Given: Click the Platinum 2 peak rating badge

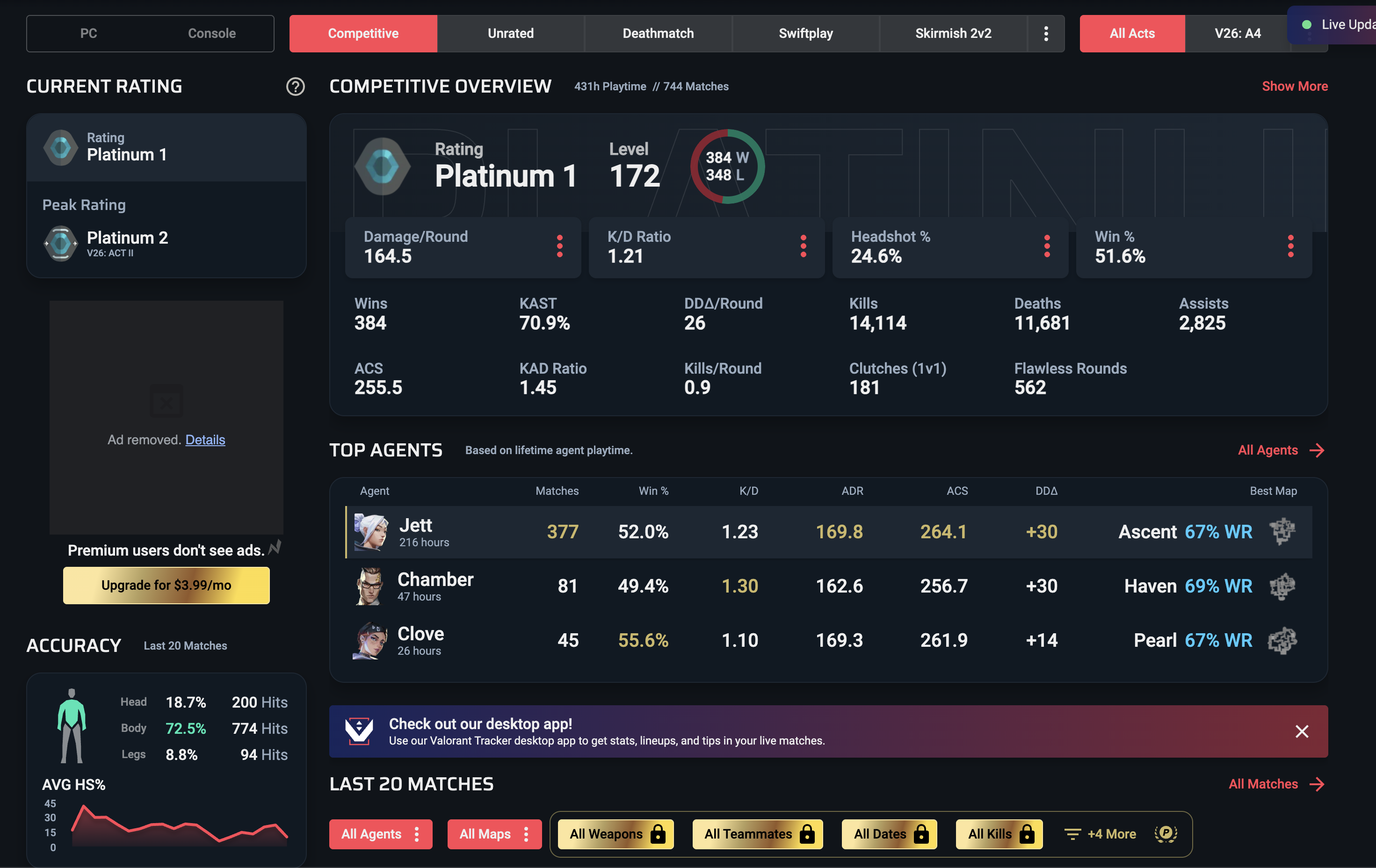Looking at the screenshot, I should click(61, 244).
